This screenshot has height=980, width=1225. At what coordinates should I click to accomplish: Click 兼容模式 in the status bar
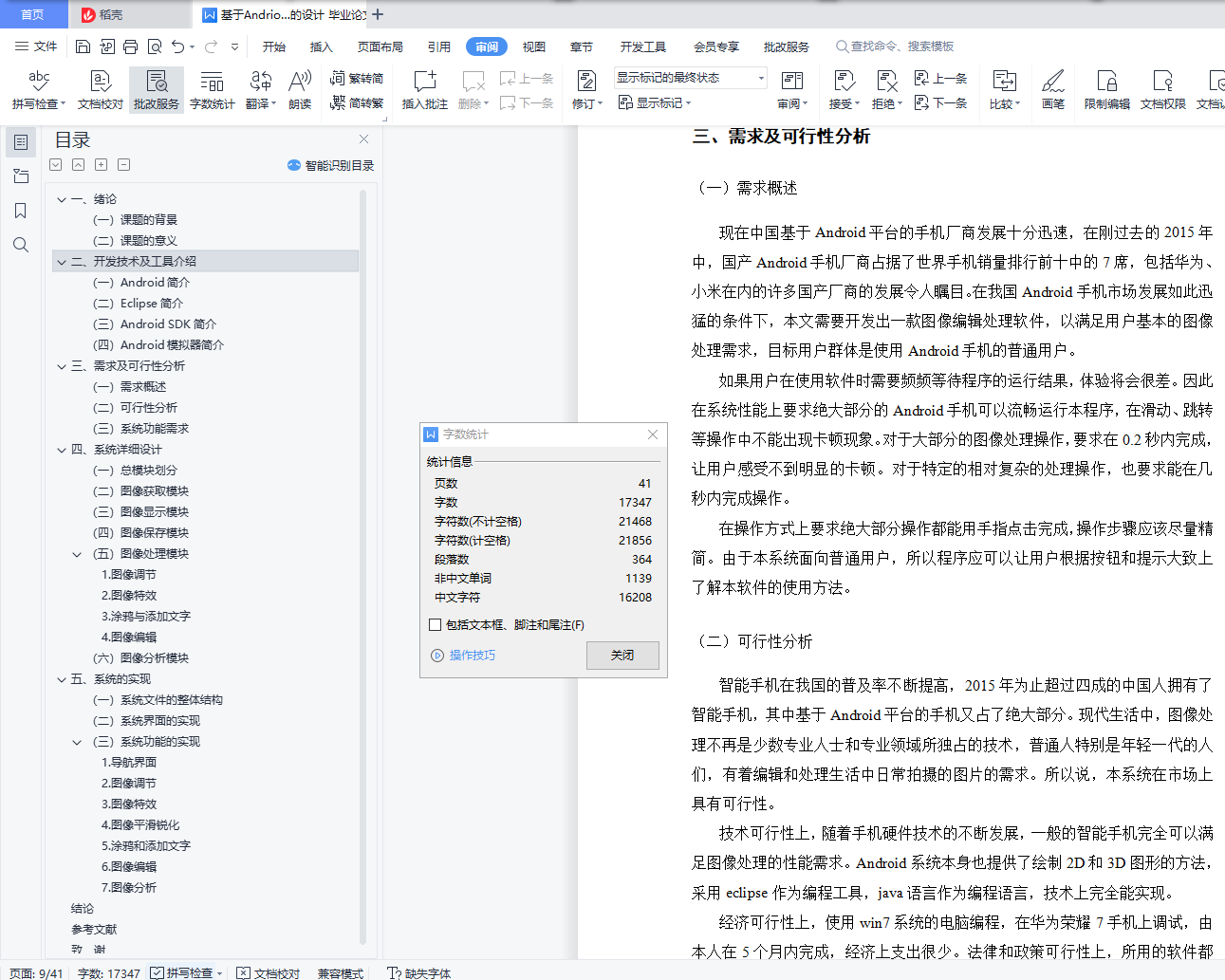341,972
